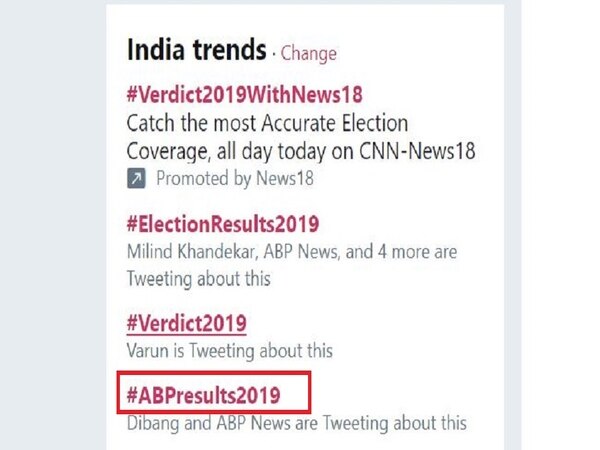Image resolution: width=600 pixels, height=450 pixels.
Task: Click 'Tweeting about this' line under #ElectionResults2019
Action: [x=196, y=277]
